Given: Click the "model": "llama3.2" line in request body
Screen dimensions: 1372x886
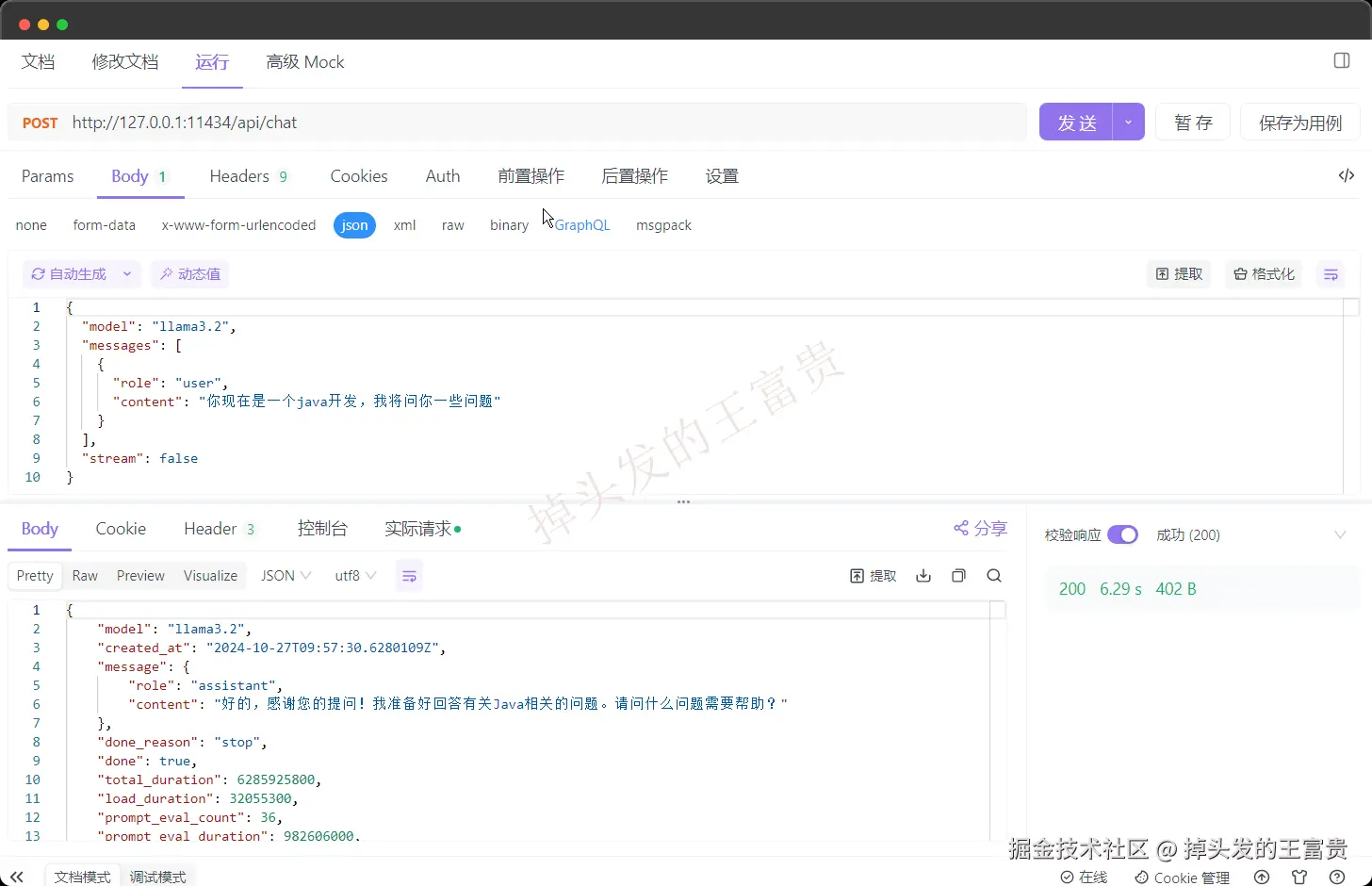Looking at the screenshot, I should (x=158, y=326).
